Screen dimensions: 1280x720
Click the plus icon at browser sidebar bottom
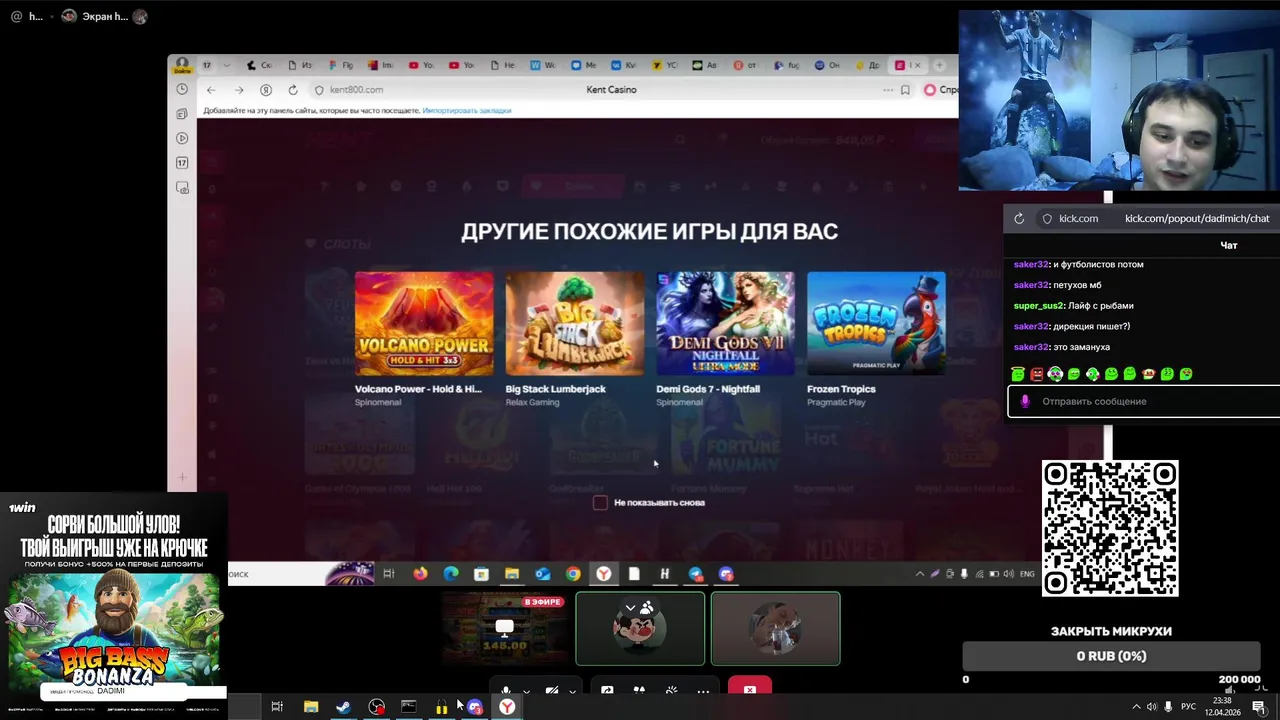point(182,477)
